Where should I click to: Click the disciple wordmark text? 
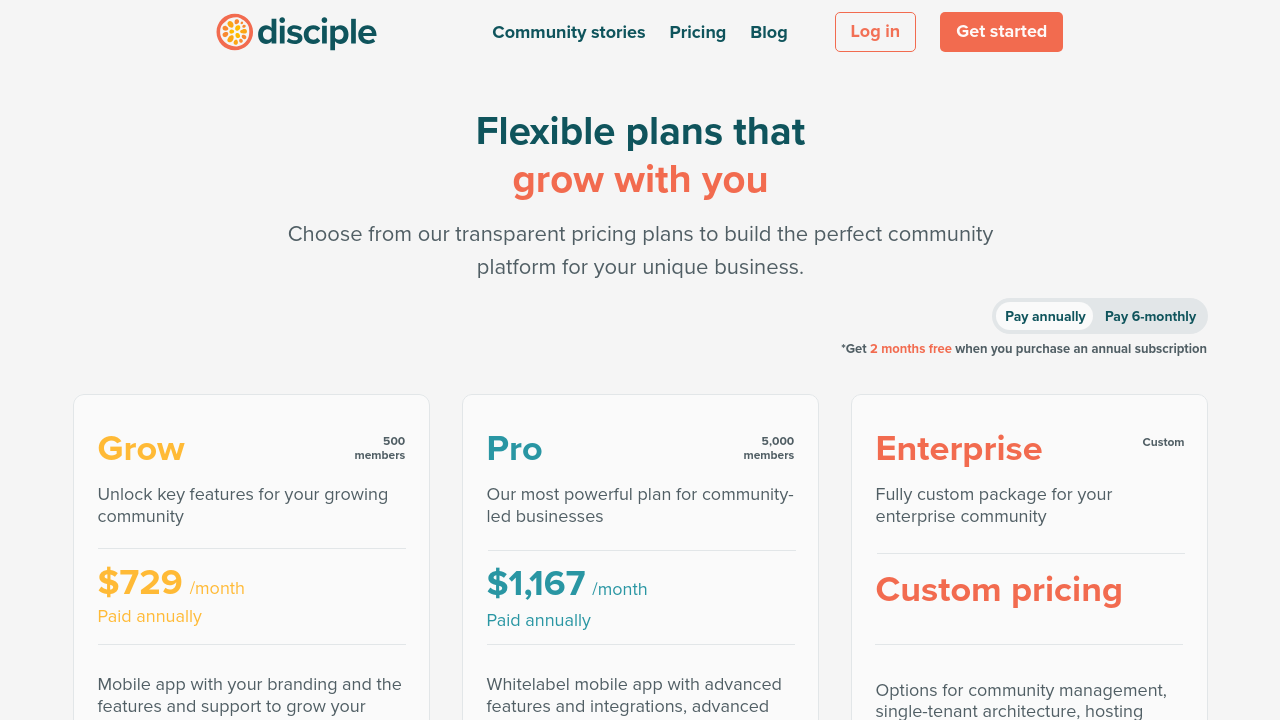point(316,33)
